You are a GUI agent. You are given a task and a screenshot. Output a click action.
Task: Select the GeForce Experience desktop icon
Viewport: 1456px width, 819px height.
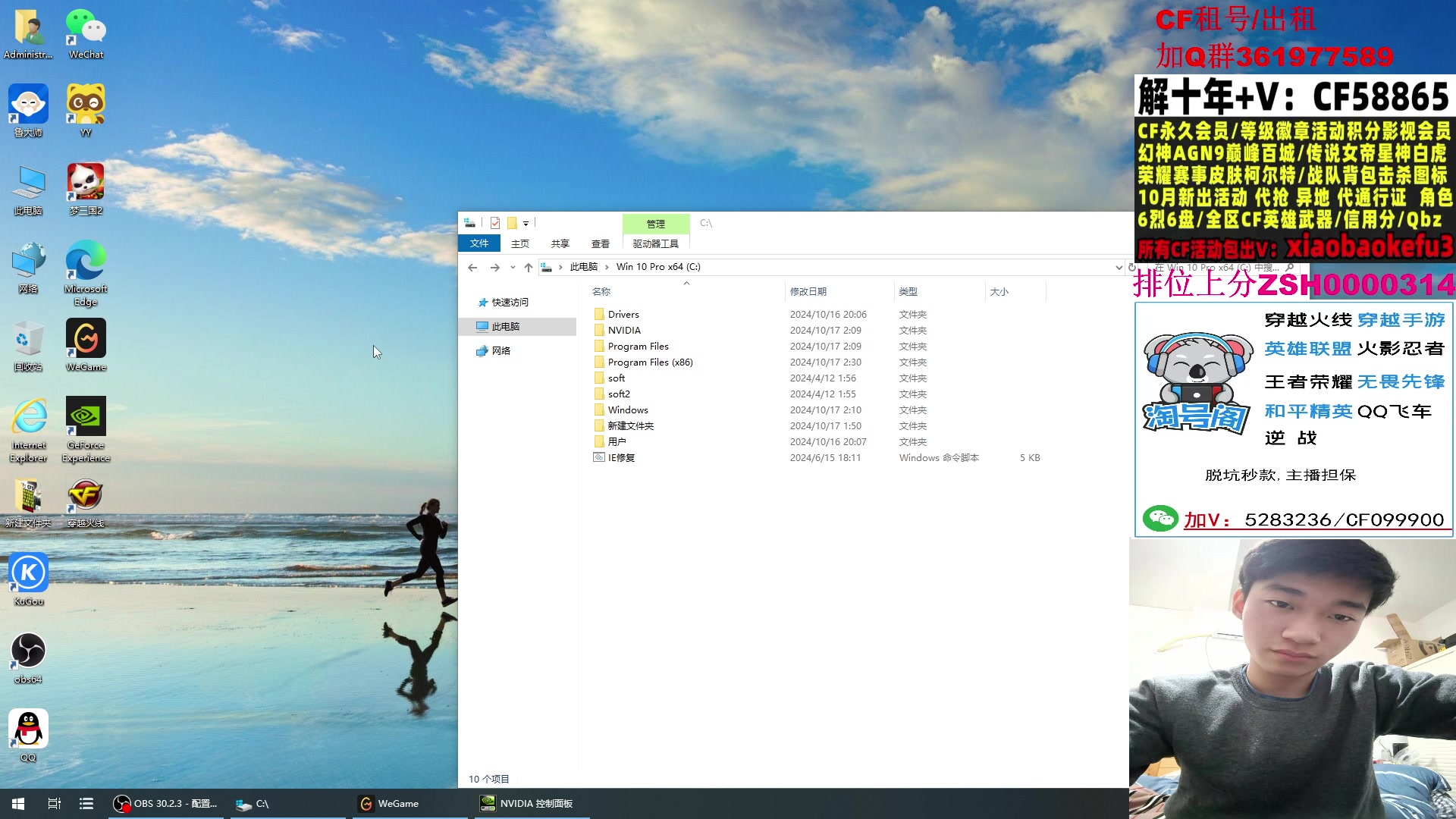coord(86,430)
